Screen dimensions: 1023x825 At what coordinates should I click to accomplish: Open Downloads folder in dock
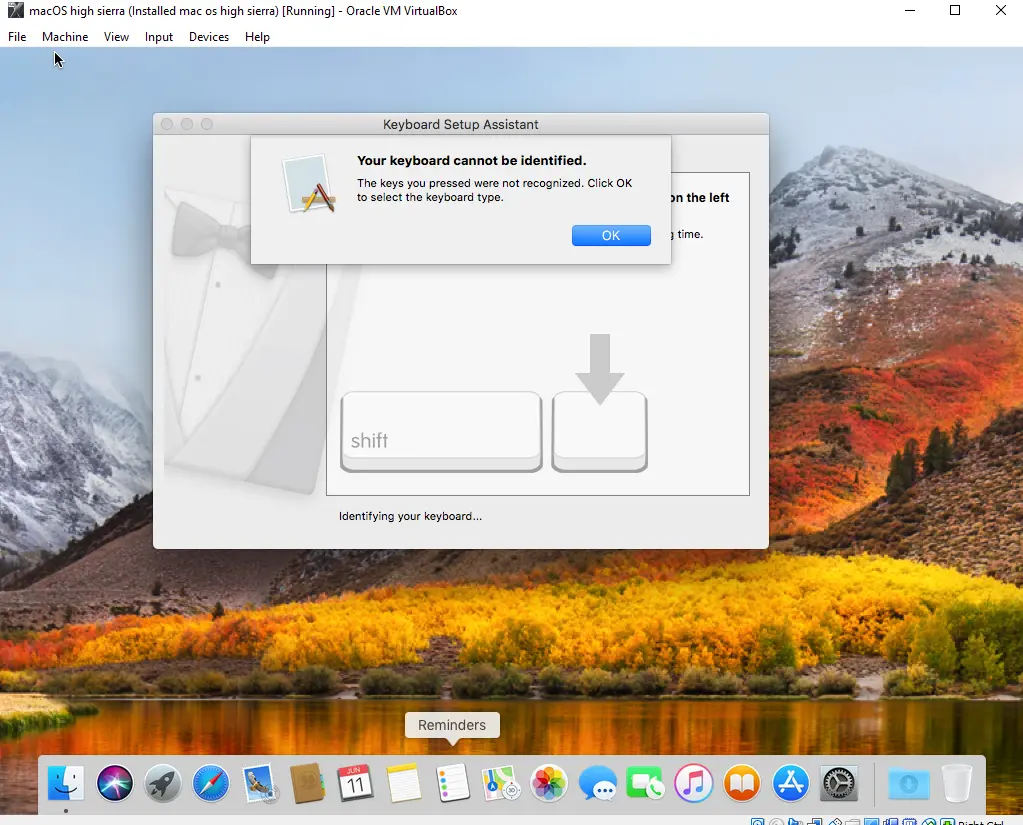tap(909, 783)
